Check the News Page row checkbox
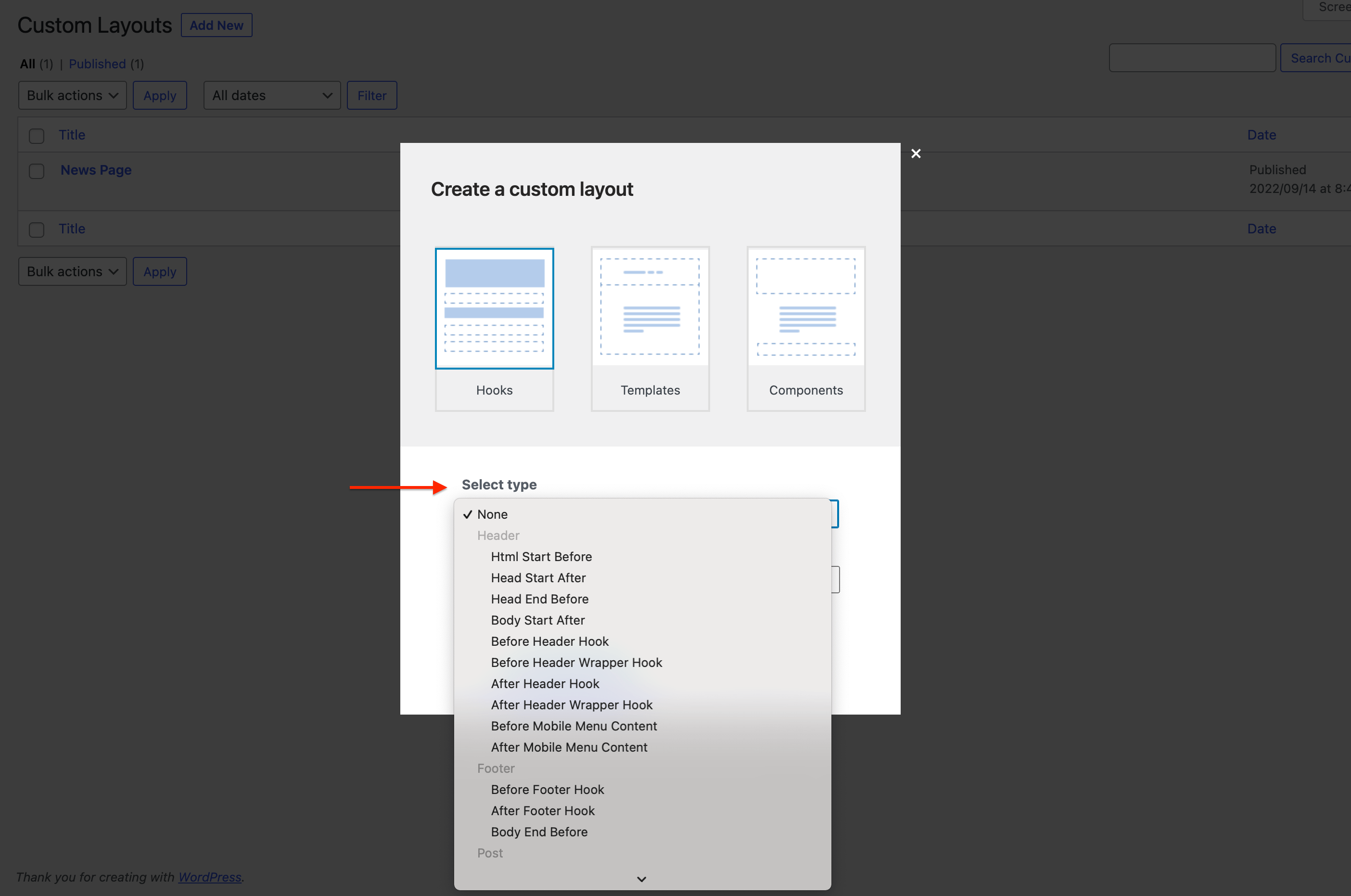 click(37, 171)
